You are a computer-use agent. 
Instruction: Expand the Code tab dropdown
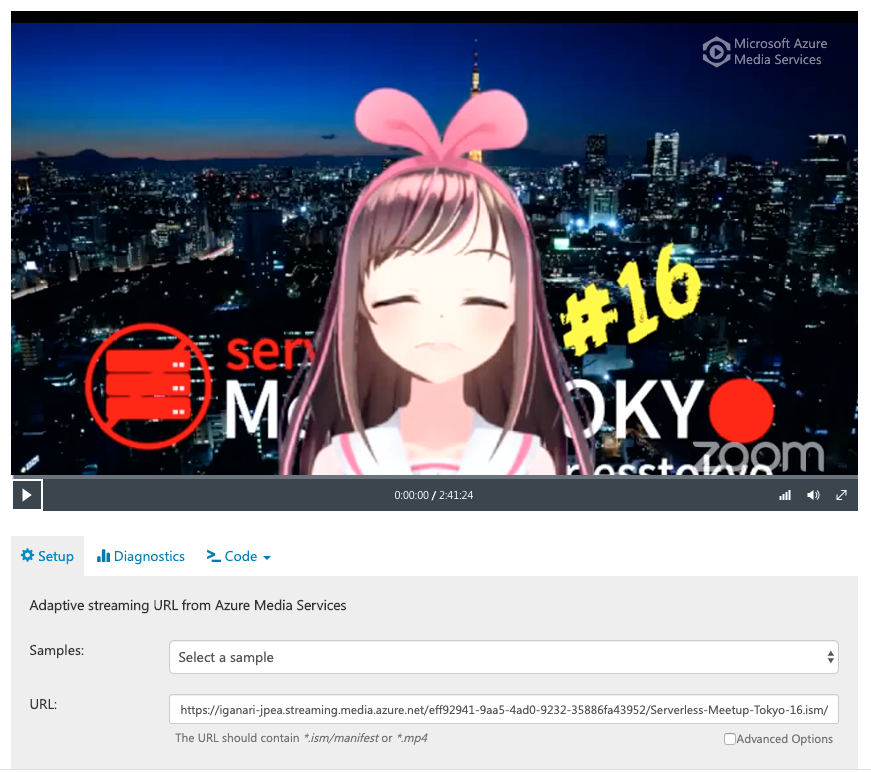239,556
